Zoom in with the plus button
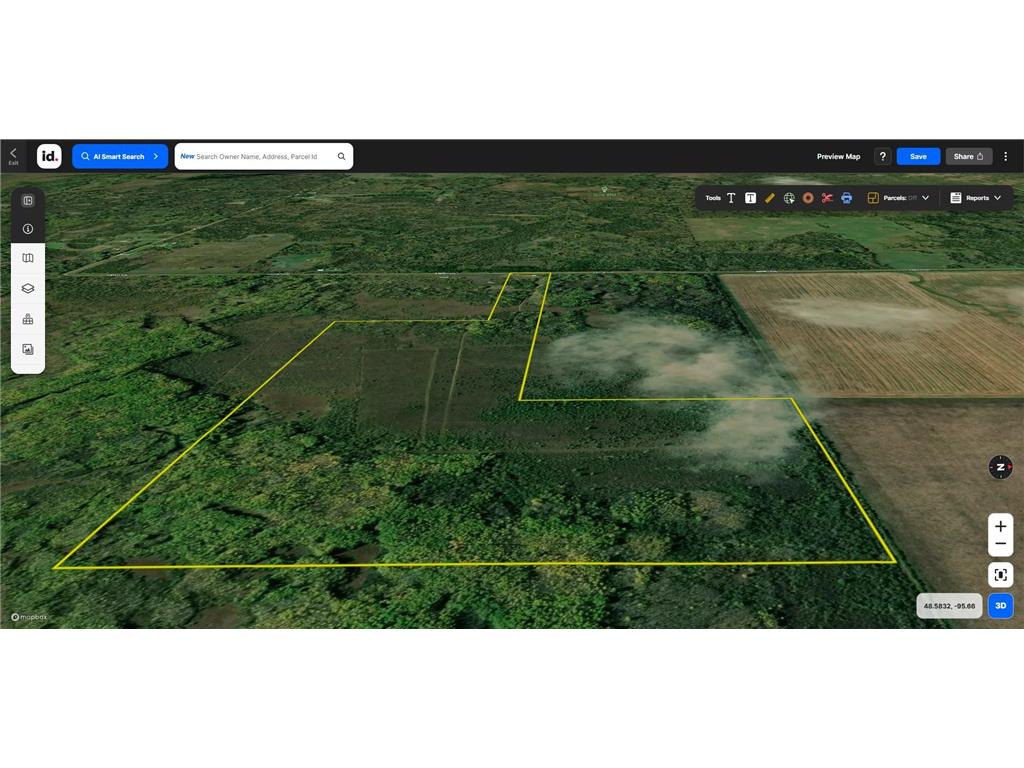Image resolution: width=1024 pixels, height=768 pixels. tap(1000, 526)
